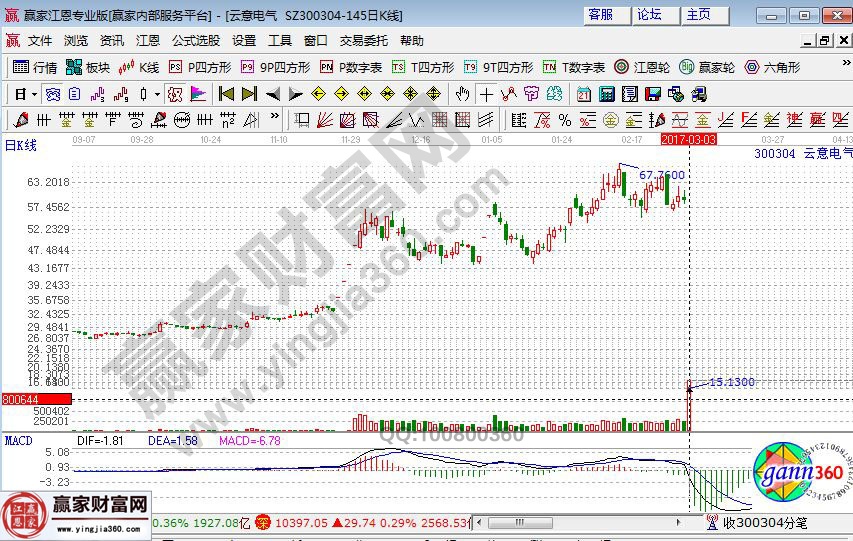Image resolution: width=853 pixels, height=541 pixels.
Task: Click the yellow horizontal expand diamond icon
Action: point(364,95)
